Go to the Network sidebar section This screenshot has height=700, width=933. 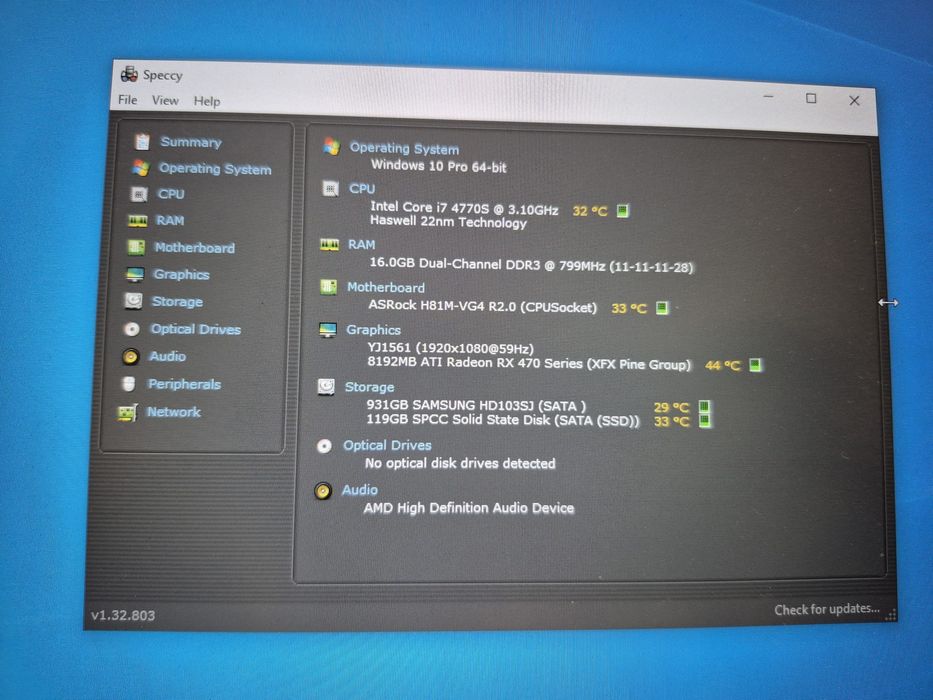[x=174, y=412]
